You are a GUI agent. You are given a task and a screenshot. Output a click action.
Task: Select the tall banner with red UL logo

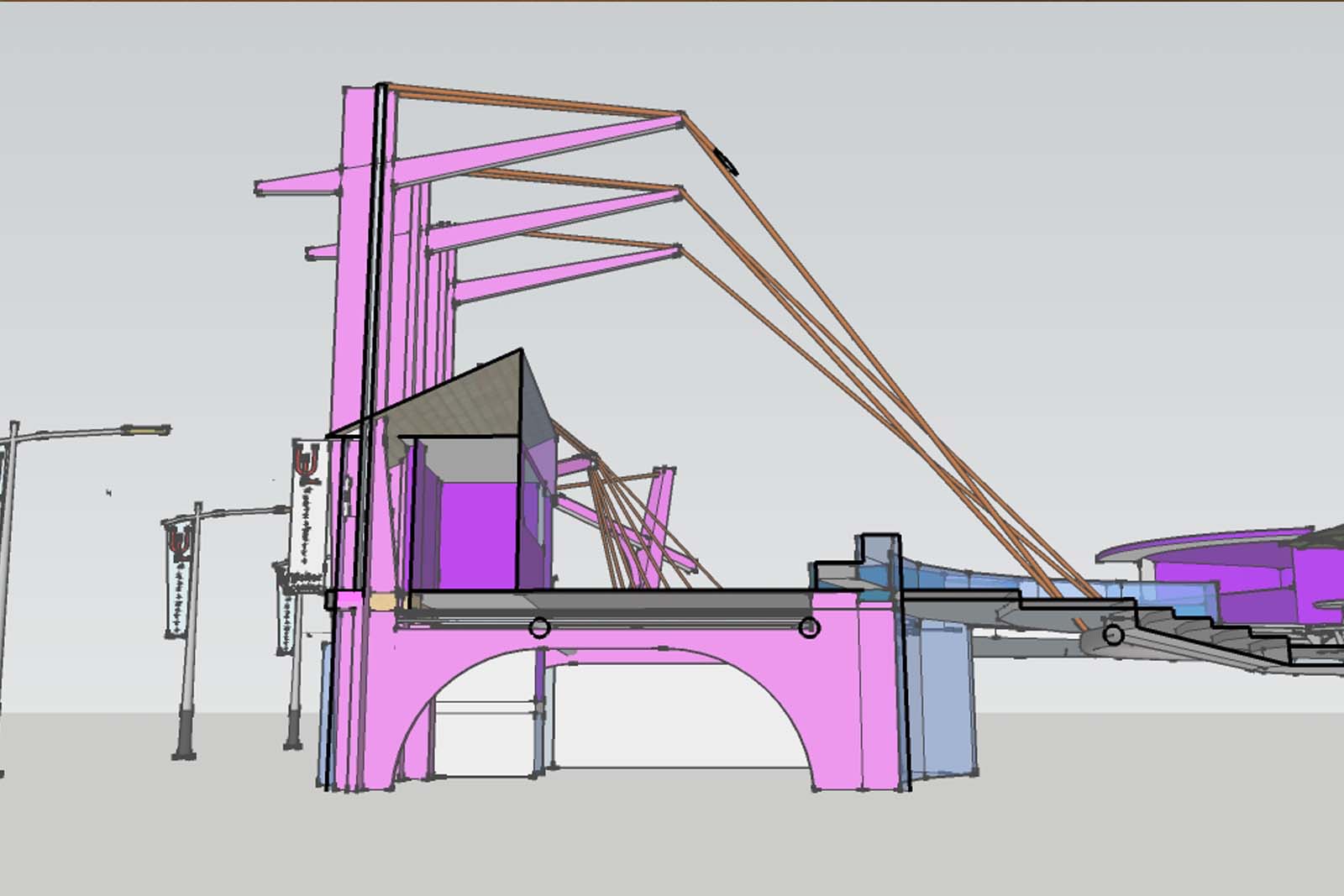coord(308,514)
